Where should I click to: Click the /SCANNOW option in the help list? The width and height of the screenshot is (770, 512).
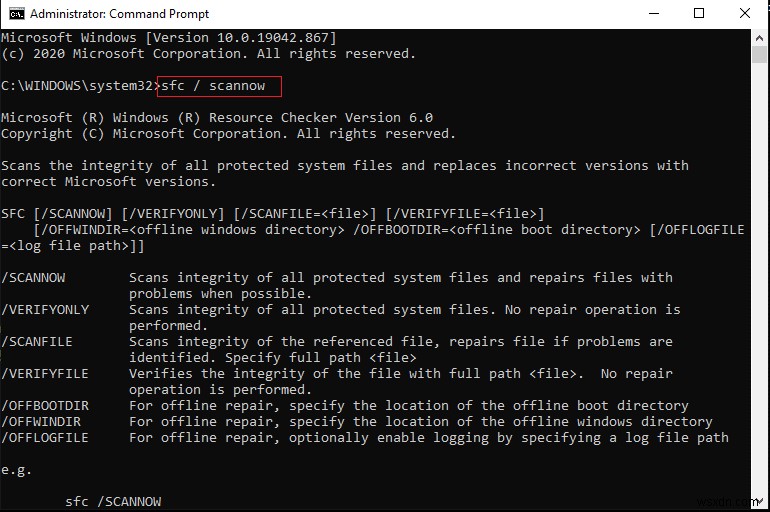[33, 278]
